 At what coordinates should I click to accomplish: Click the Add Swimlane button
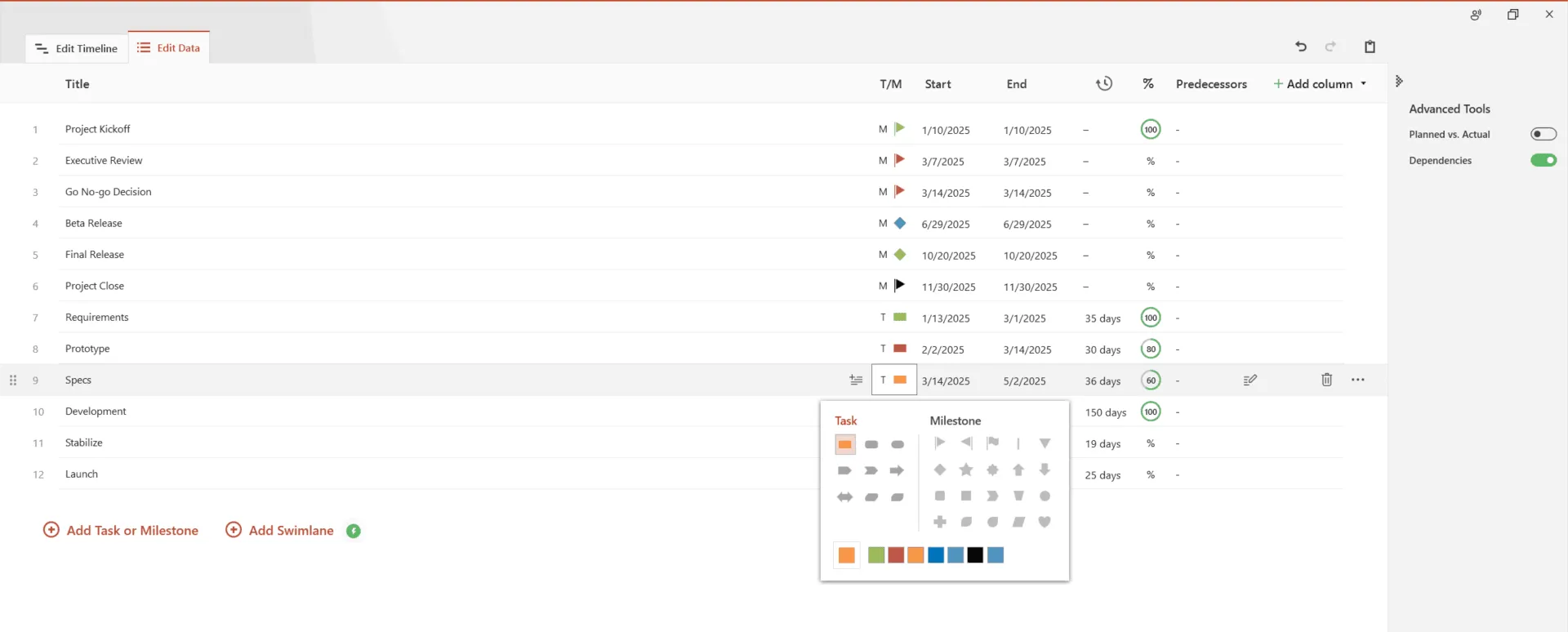point(280,530)
